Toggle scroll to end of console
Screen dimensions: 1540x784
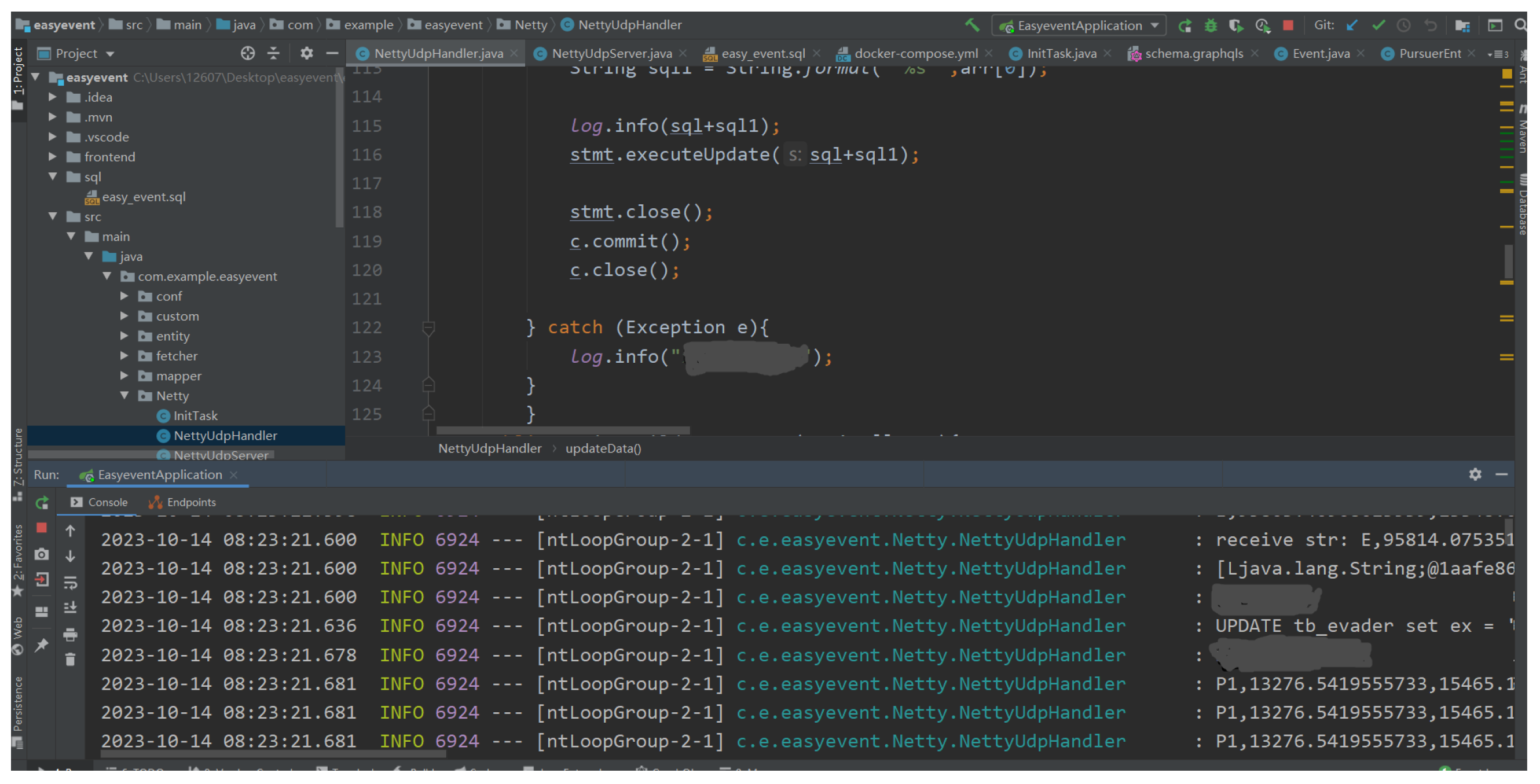(70, 608)
